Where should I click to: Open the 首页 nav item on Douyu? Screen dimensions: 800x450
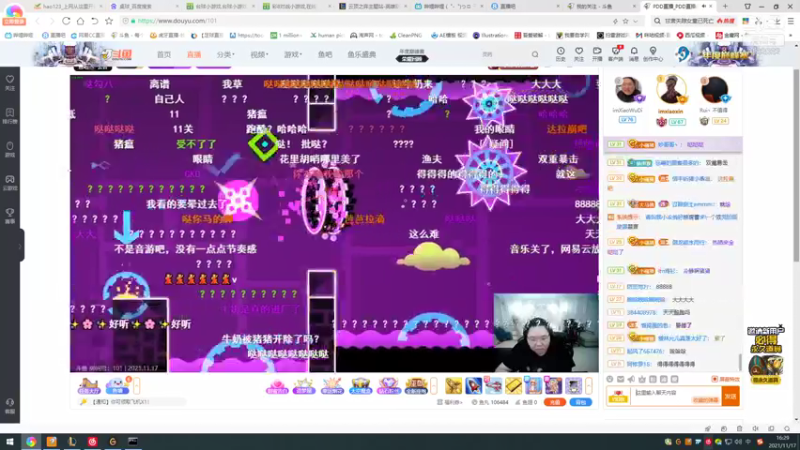164,55
